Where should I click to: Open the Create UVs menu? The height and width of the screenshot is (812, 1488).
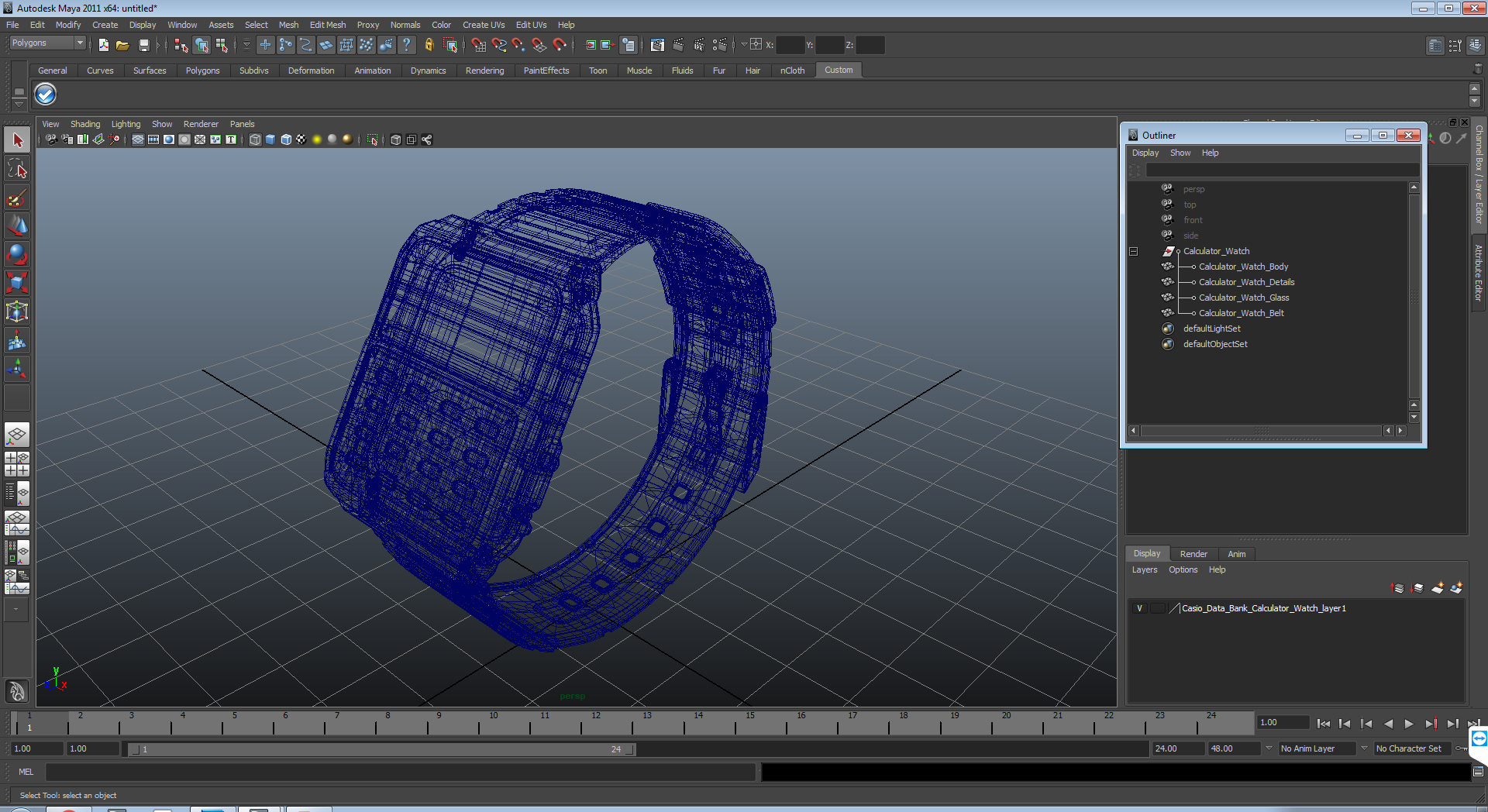484,25
